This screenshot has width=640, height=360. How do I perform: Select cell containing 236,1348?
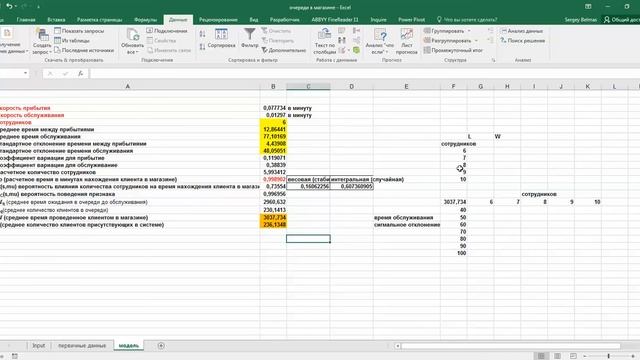point(273,225)
